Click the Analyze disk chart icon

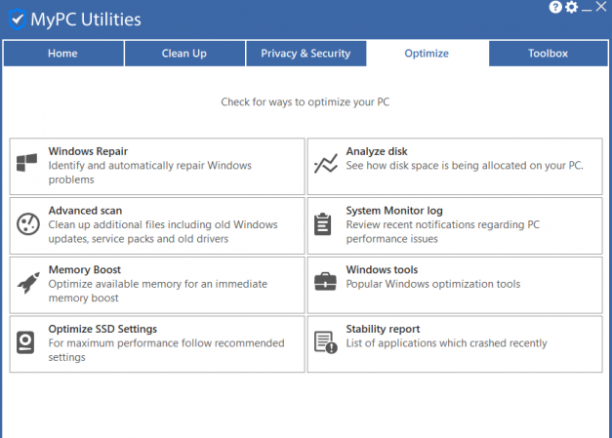[326, 163]
